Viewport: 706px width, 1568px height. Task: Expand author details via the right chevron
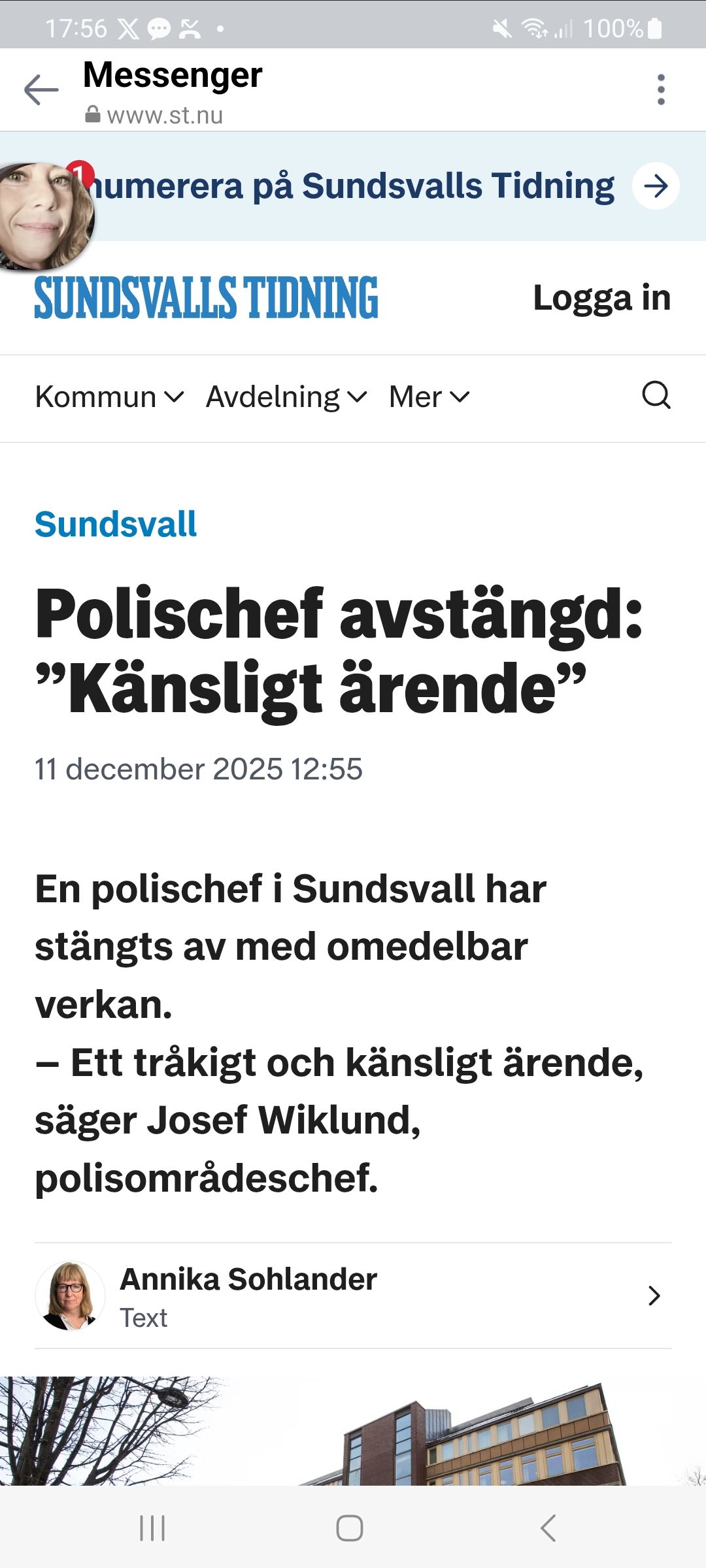click(x=654, y=1296)
